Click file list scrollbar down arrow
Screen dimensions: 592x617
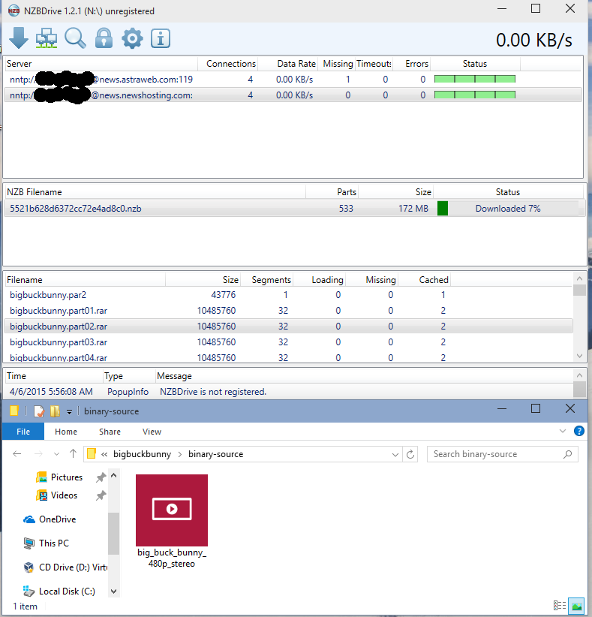pyautogui.click(x=579, y=356)
